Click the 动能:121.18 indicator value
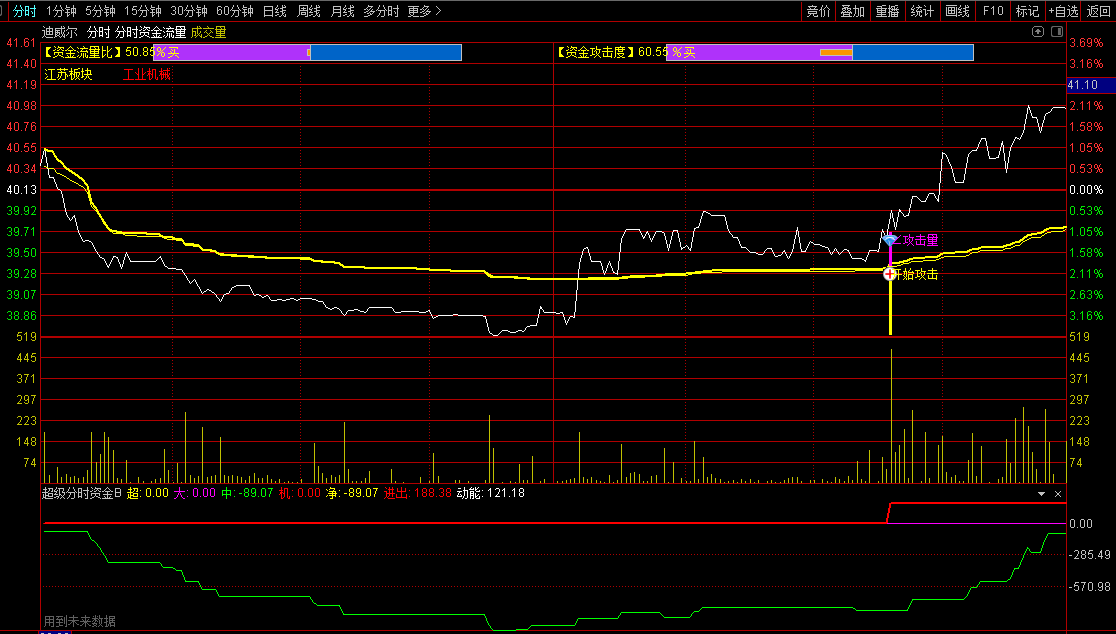The height and width of the screenshot is (634, 1116). point(491,493)
